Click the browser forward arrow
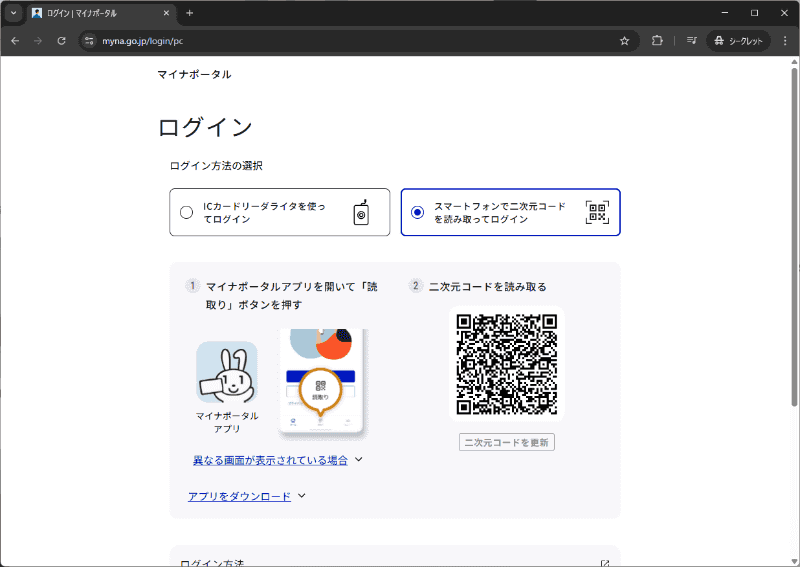Image resolution: width=800 pixels, height=567 pixels. (x=38, y=41)
